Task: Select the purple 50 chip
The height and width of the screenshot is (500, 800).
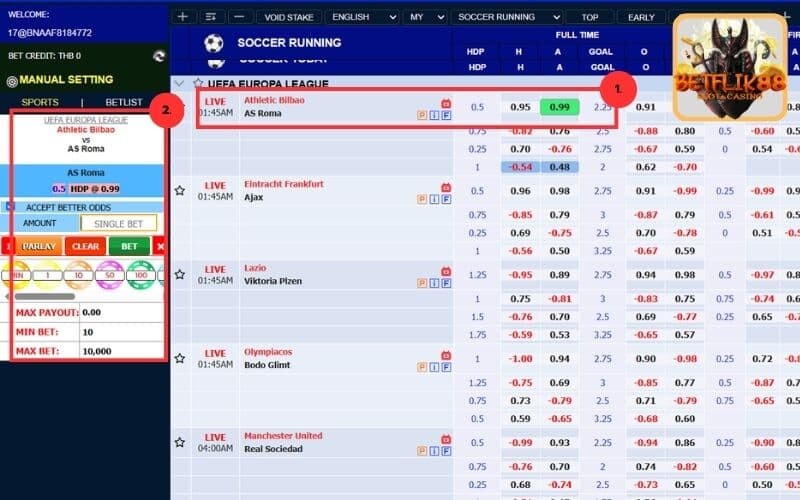Action: click(110, 275)
